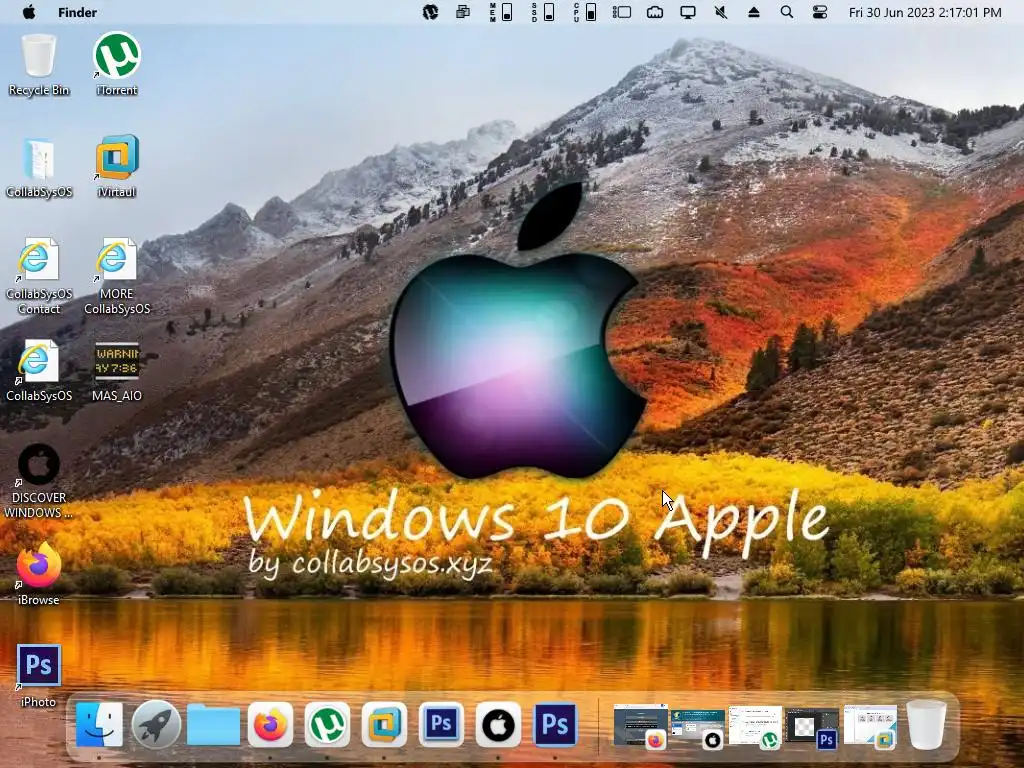Click the black Apple logo dock icon

pyautogui.click(x=498, y=724)
